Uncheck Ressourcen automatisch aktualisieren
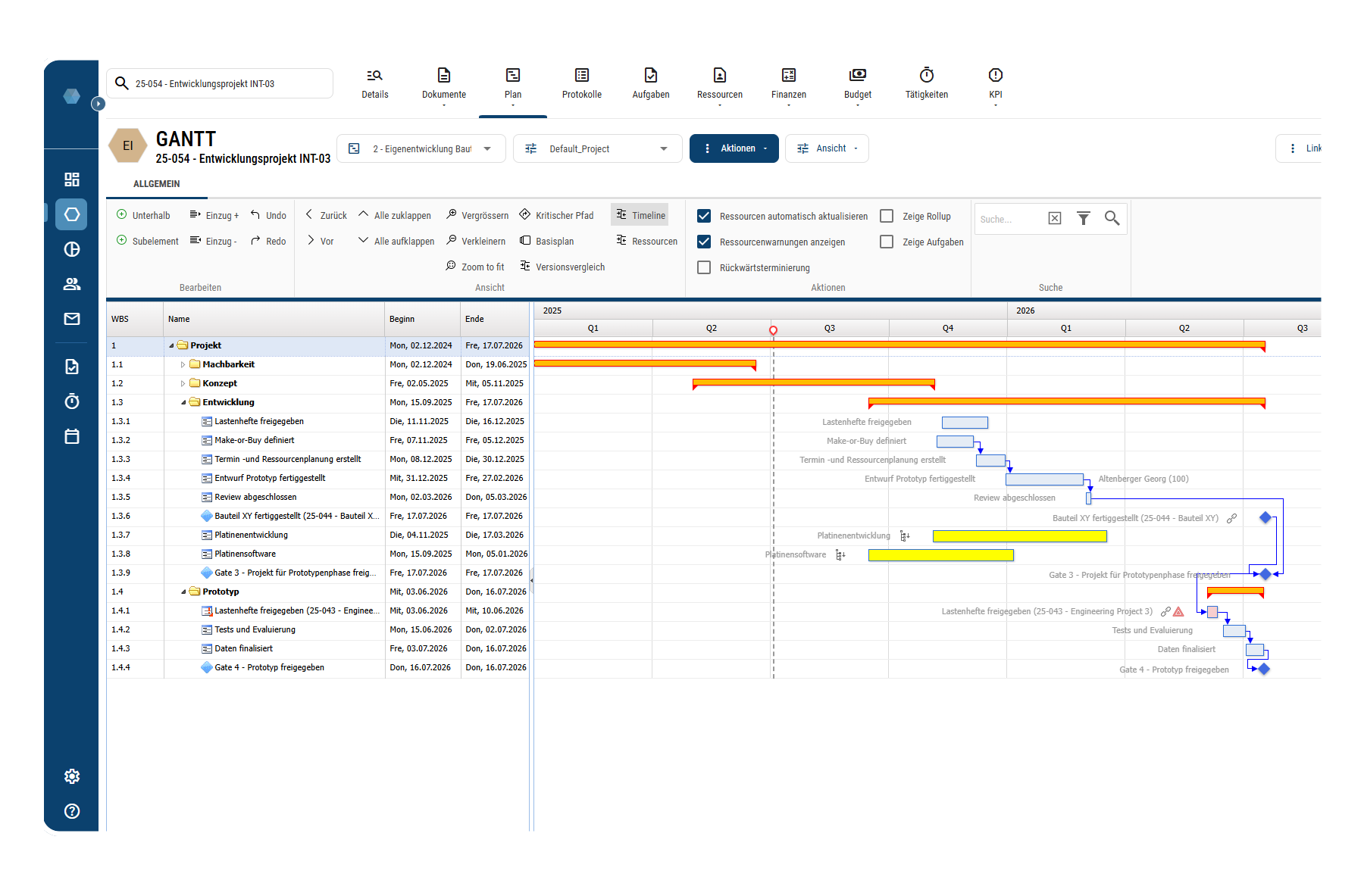This screenshot has width=1364, height=896. [704, 217]
